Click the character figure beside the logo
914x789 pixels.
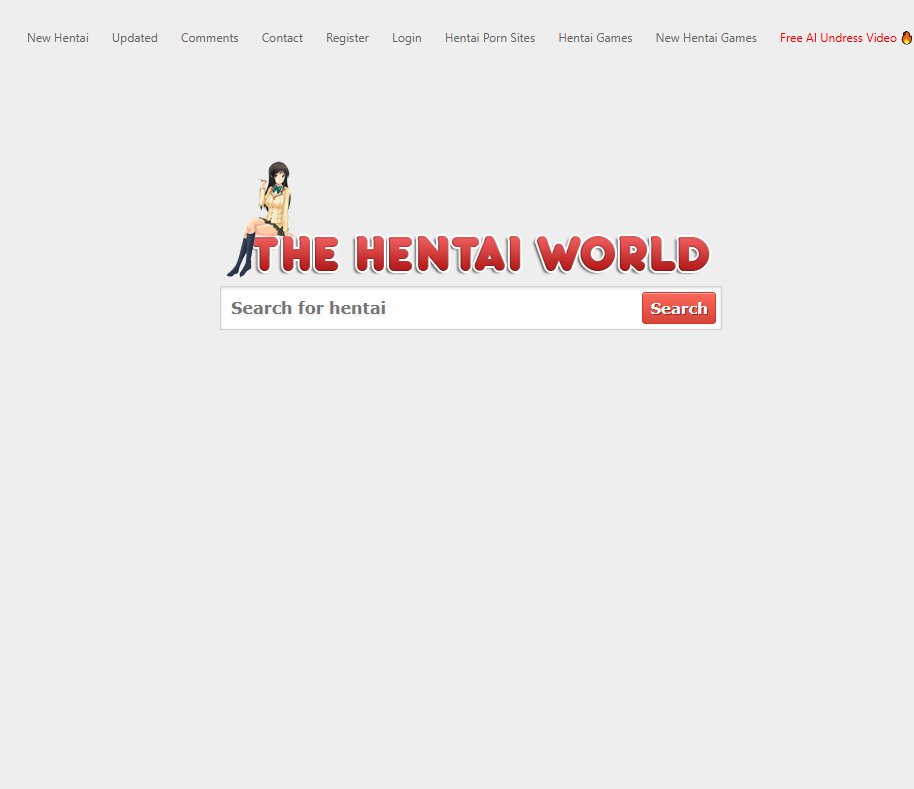[x=259, y=219]
